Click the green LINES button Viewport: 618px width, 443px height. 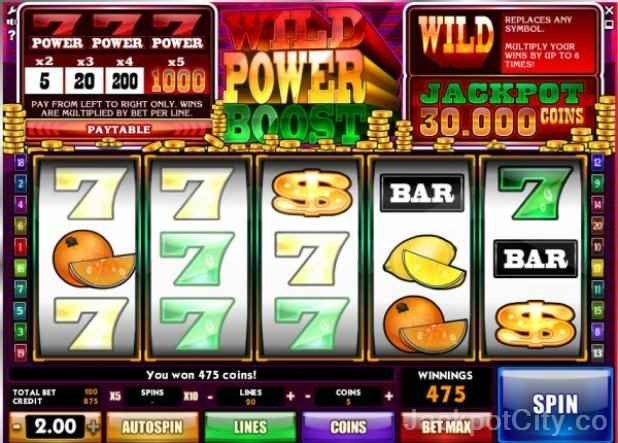click(x=250, y=427)
